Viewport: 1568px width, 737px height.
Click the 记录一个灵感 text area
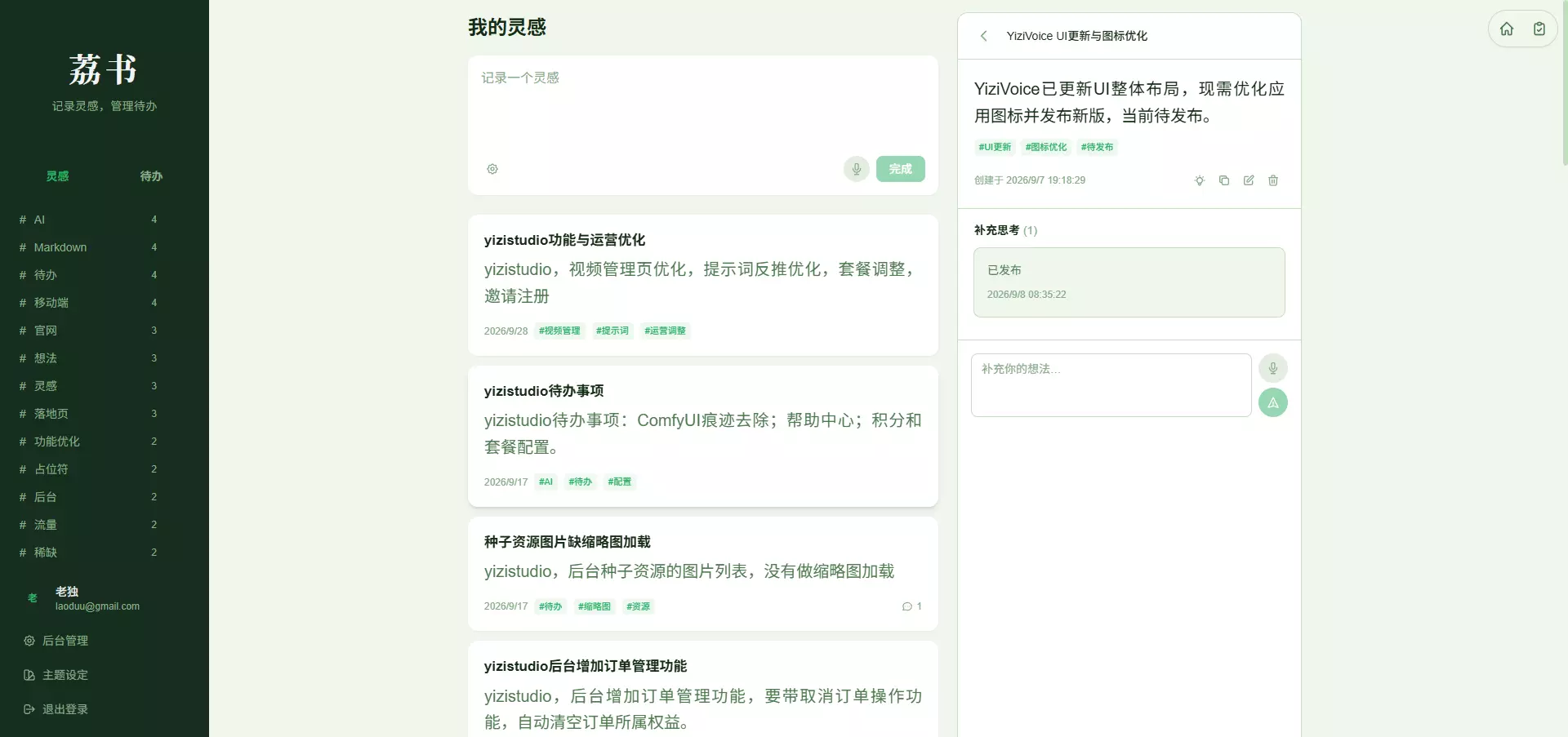tap(702, 104)
